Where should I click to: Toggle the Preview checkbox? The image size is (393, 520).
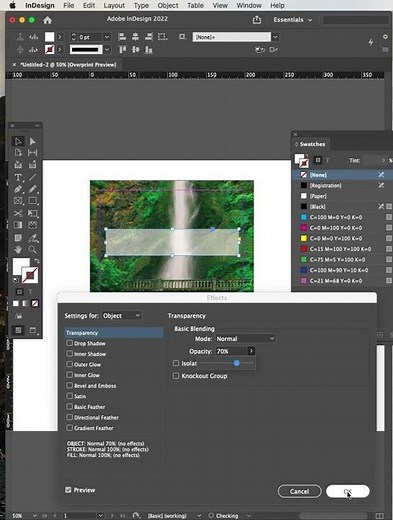point(68,490)
